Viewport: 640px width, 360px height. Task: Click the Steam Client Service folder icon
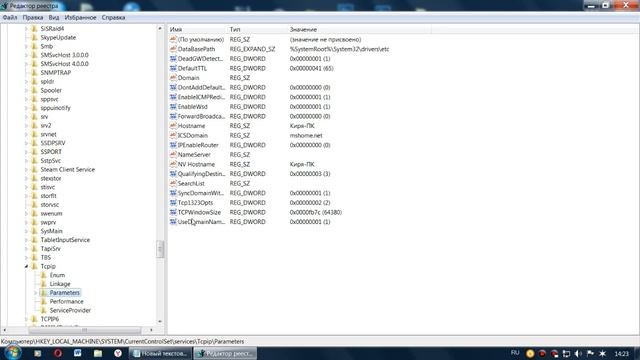click(35, 169)
